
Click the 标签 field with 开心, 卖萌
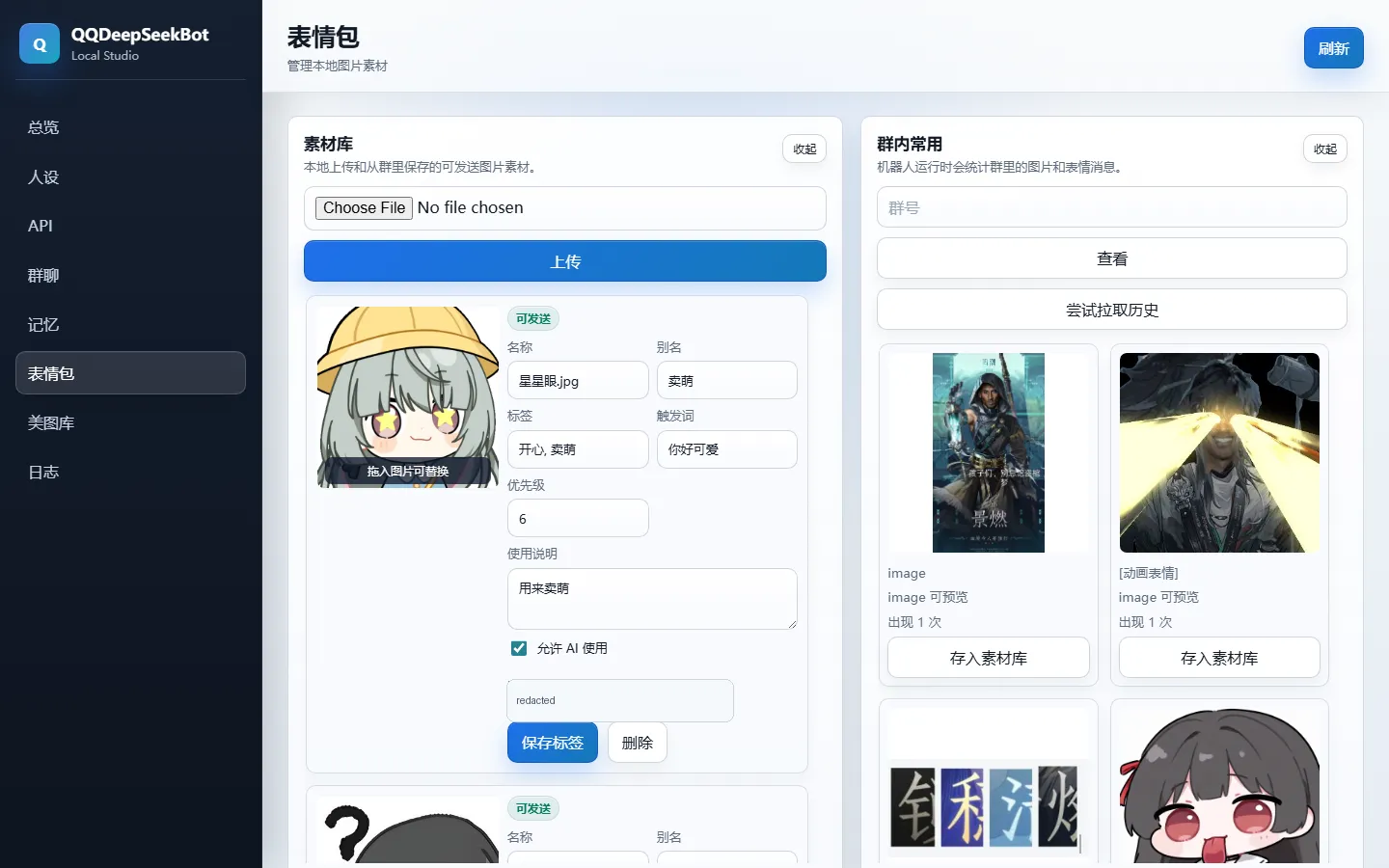point(578,449)
